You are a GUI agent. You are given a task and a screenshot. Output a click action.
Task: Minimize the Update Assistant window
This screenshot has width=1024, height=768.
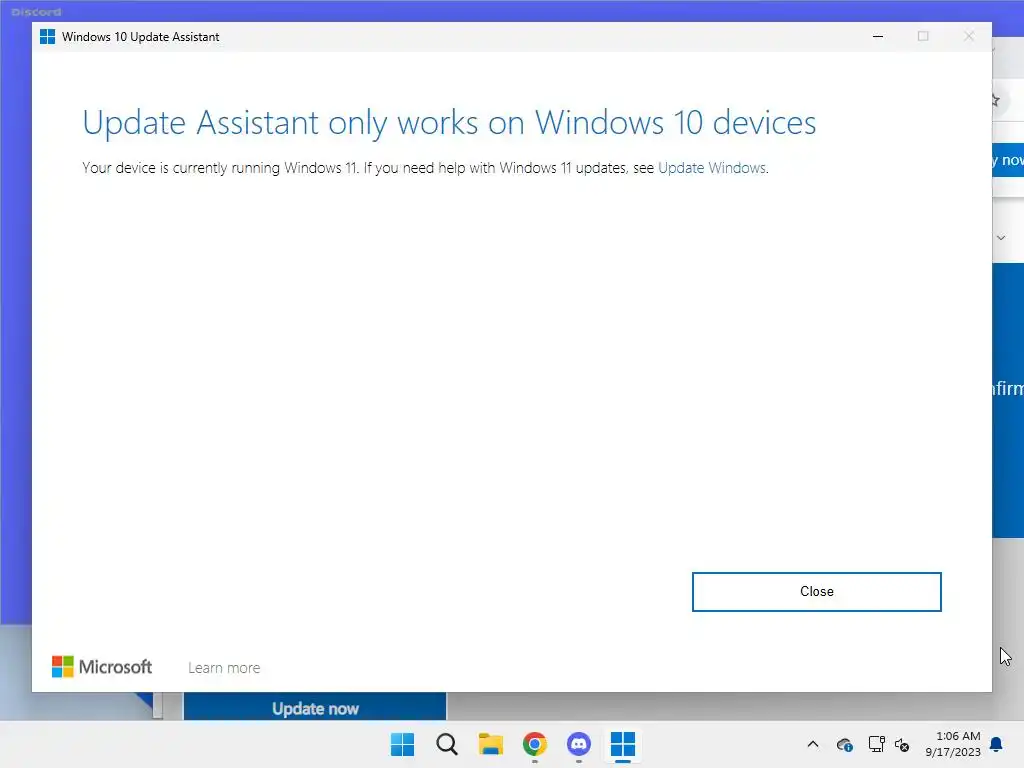pyautogui.click(x=878, y=37)
